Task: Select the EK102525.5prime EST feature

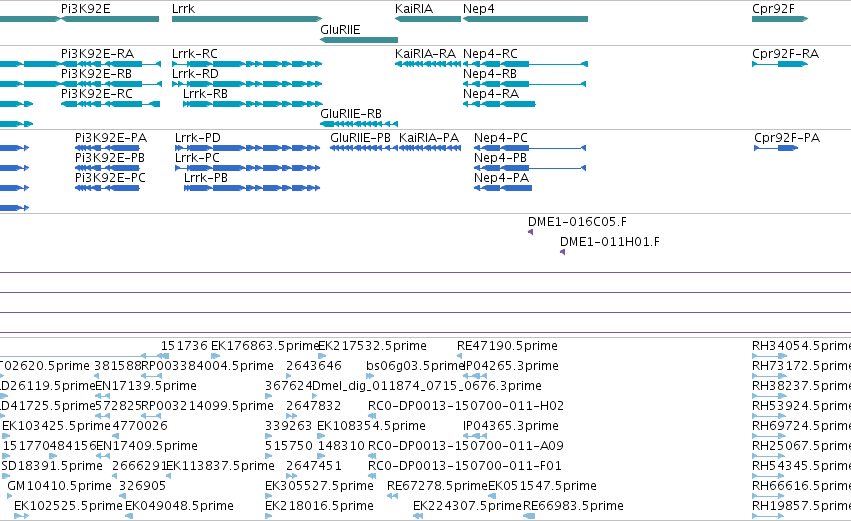Action: pos(21,516)
